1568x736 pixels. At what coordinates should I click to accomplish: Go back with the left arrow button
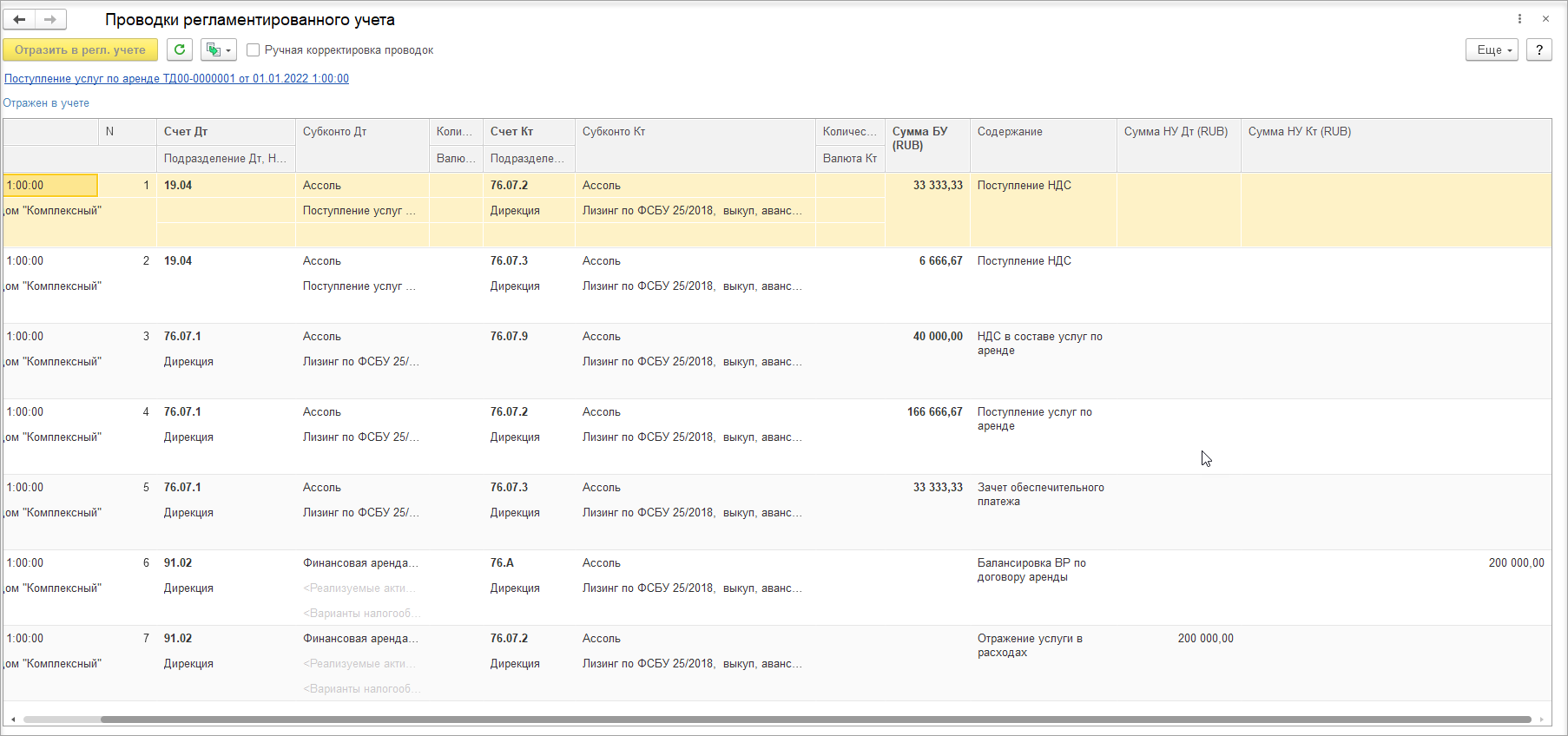point(19,19)
